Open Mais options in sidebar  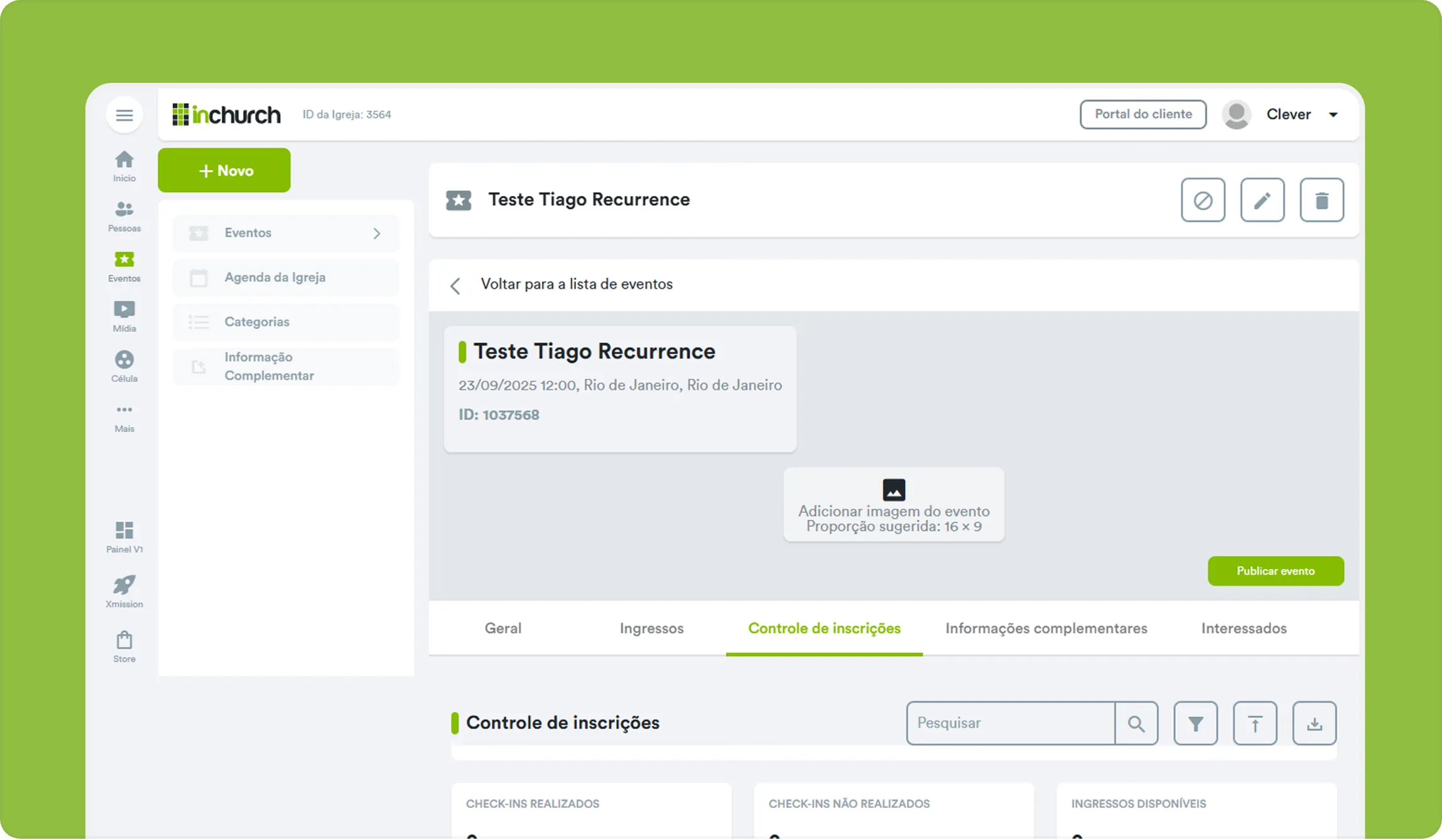click(x=124, y=417)
